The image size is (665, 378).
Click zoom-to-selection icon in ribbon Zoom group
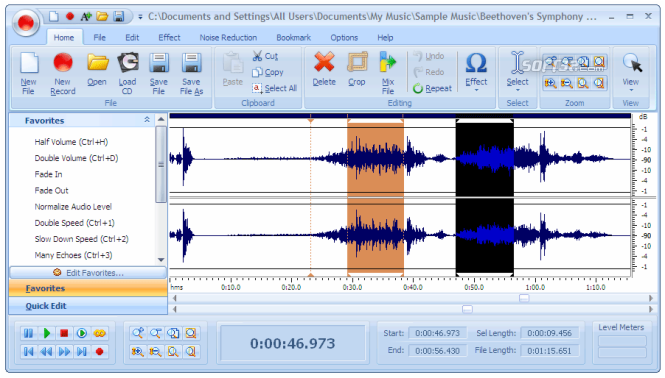pyautogui.click(x=599, y=62)
